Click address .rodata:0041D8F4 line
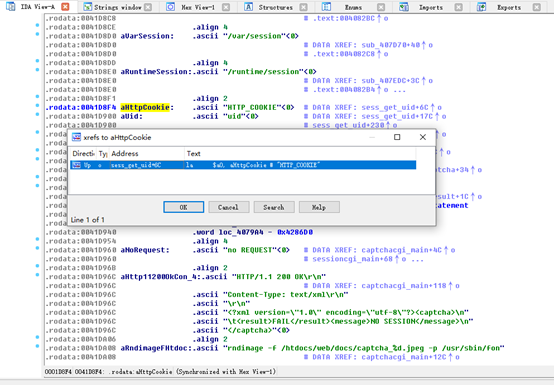554x385 pixels. pos(81,107)
